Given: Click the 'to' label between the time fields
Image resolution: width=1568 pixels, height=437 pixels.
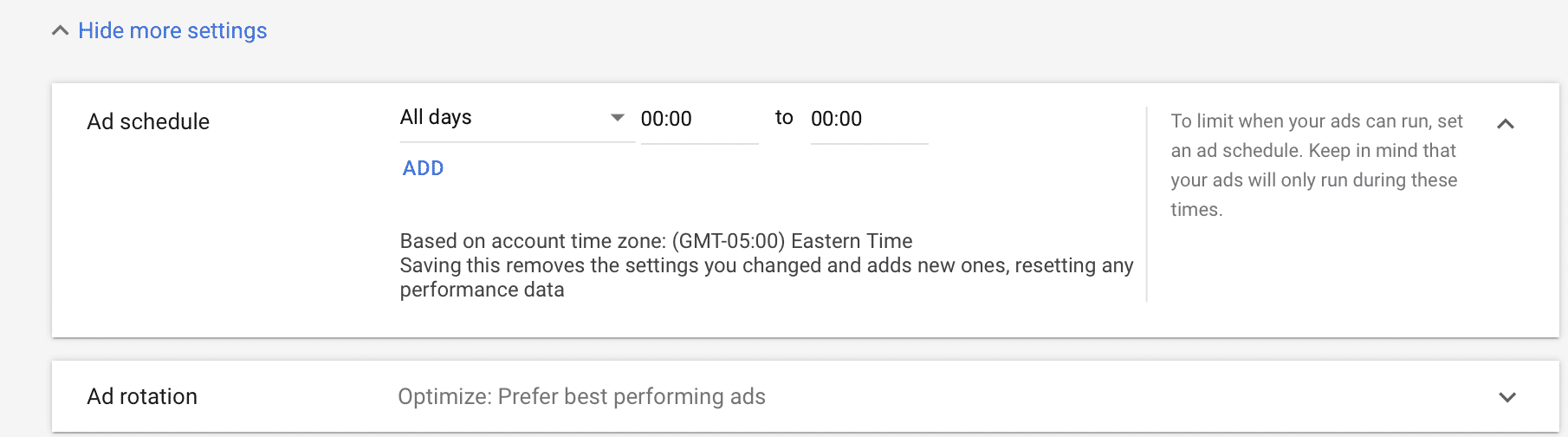Looking at the screenshot, I should click(x=784, y=117).
